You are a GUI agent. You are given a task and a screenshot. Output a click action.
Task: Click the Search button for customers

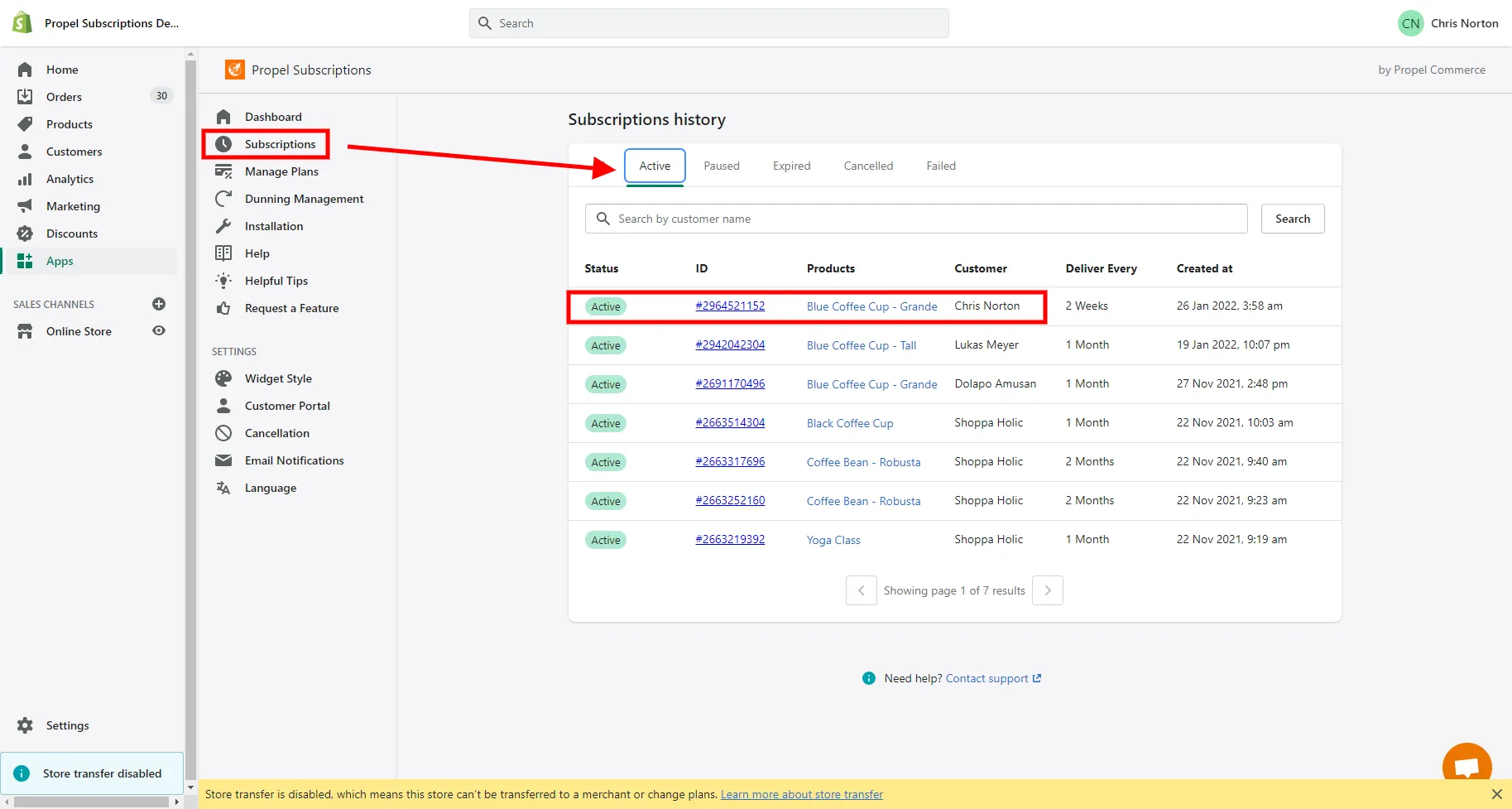coord(1293,219)
